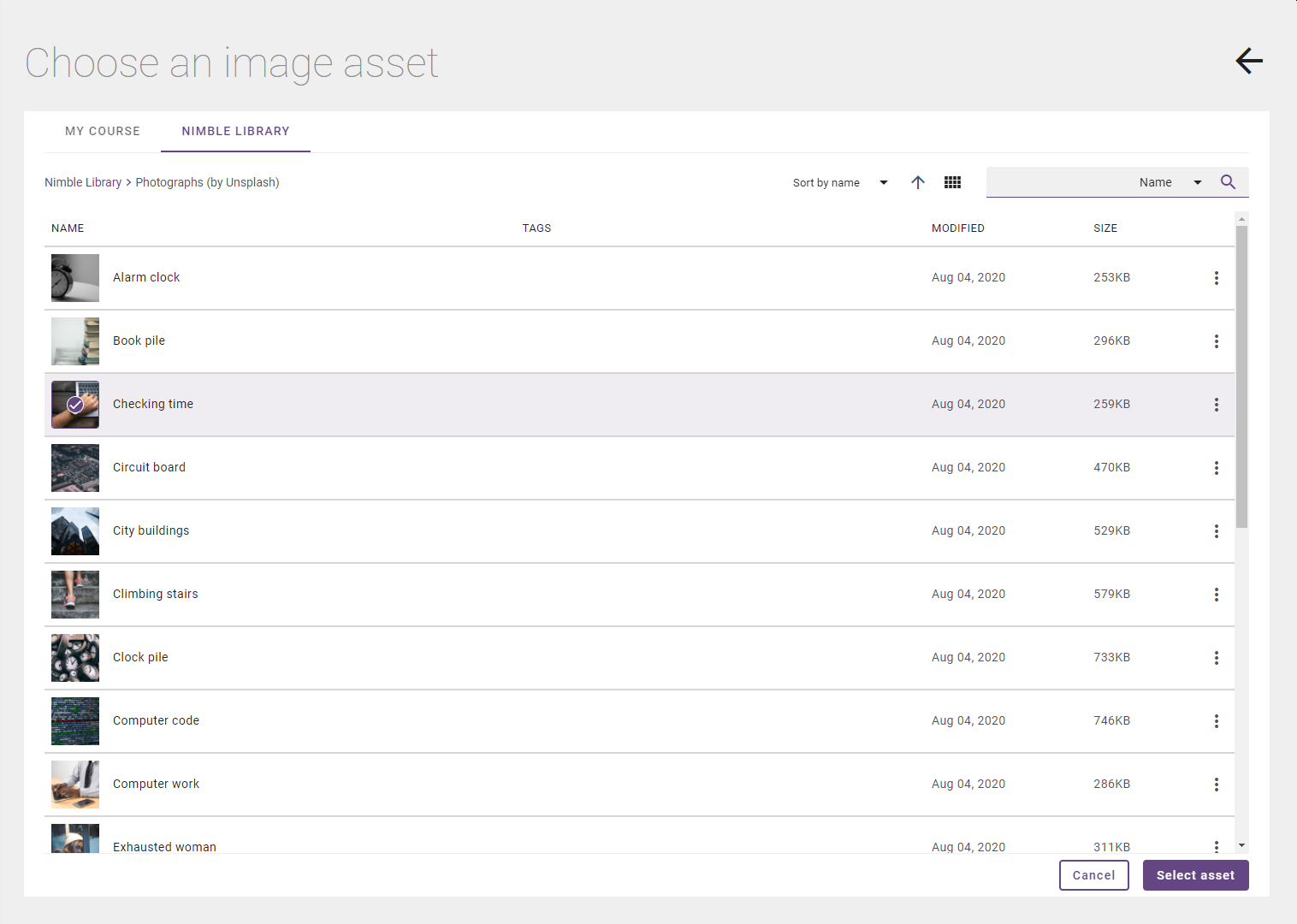The height and width of the screenshot is (924, 1297).
Task: Click the Book pile file name
Action: point(139,341)
